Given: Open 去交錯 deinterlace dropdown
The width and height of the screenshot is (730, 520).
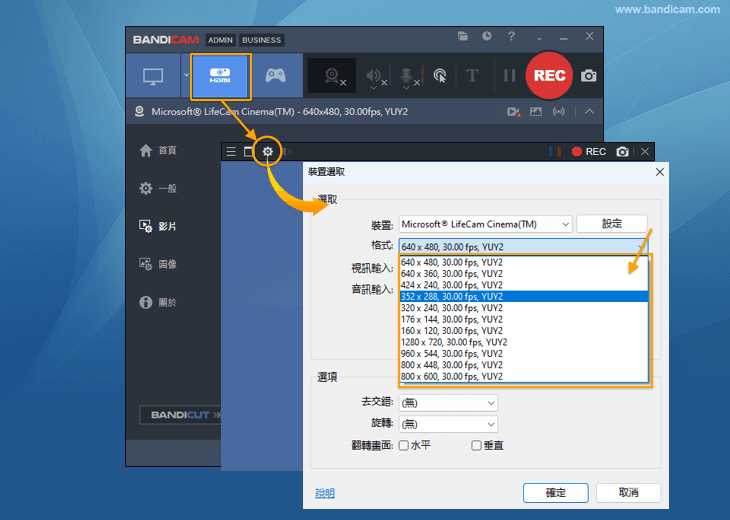Looking at the screenshot, I should click(448, 403).
